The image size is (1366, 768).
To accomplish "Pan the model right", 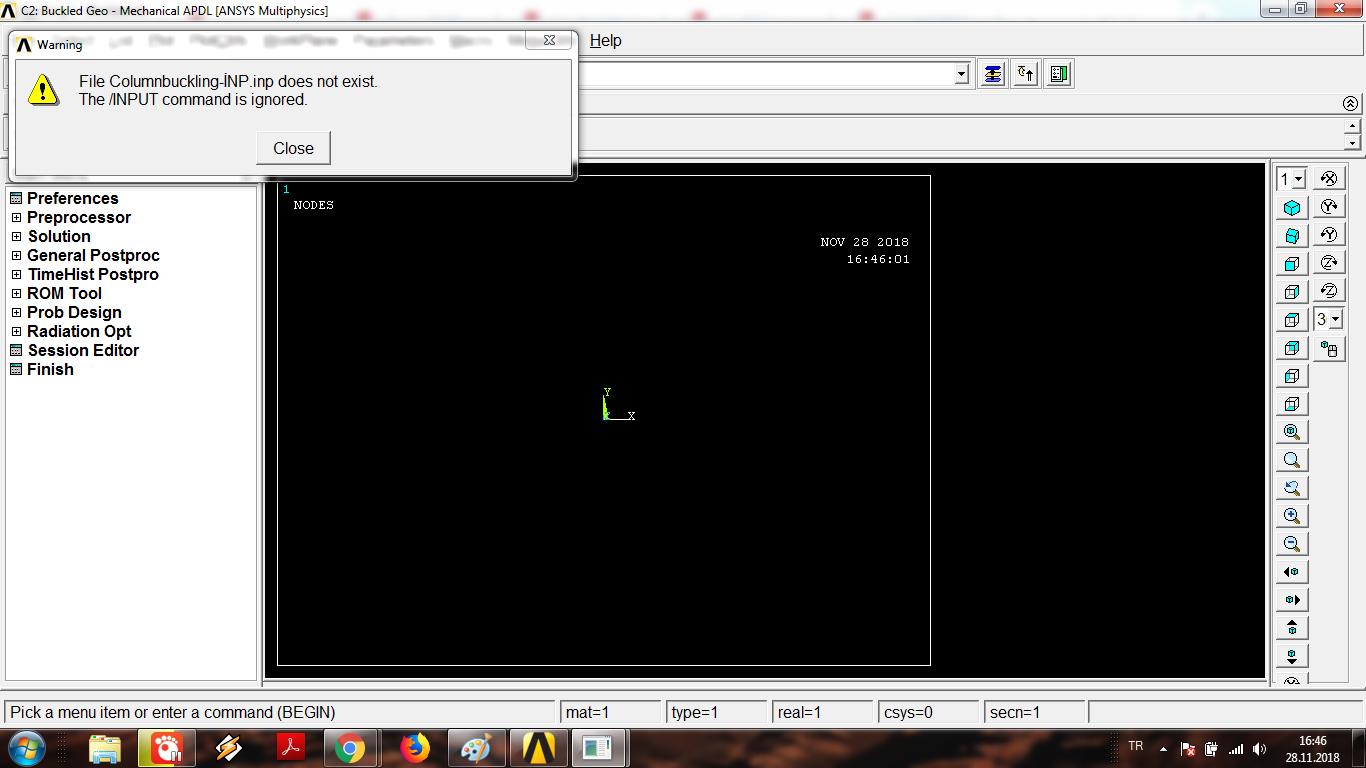I will coord(1292,600).
